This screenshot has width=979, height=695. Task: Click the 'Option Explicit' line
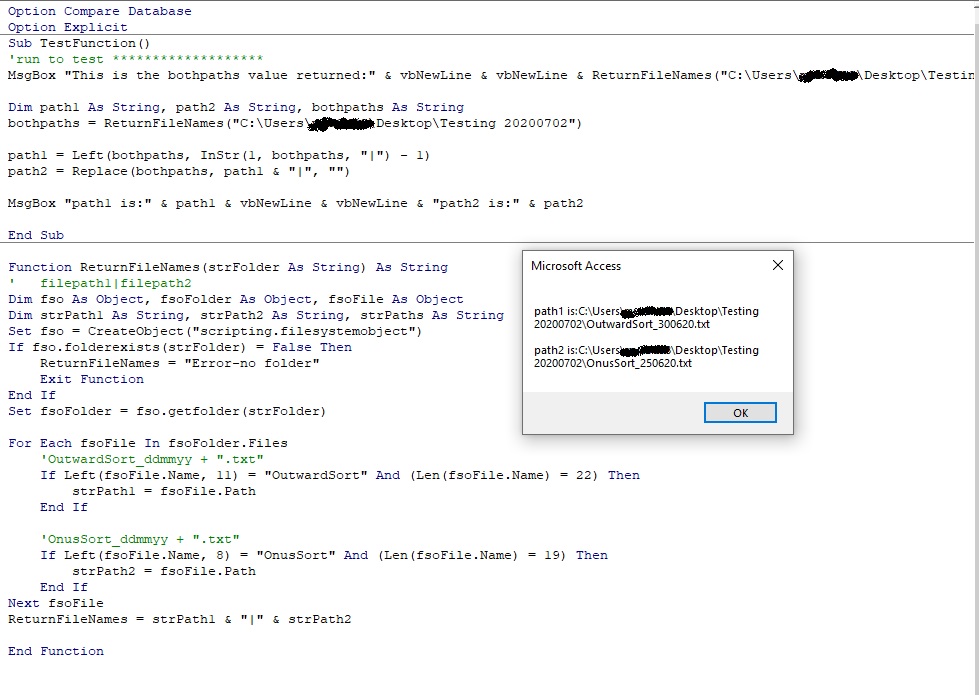67,27
